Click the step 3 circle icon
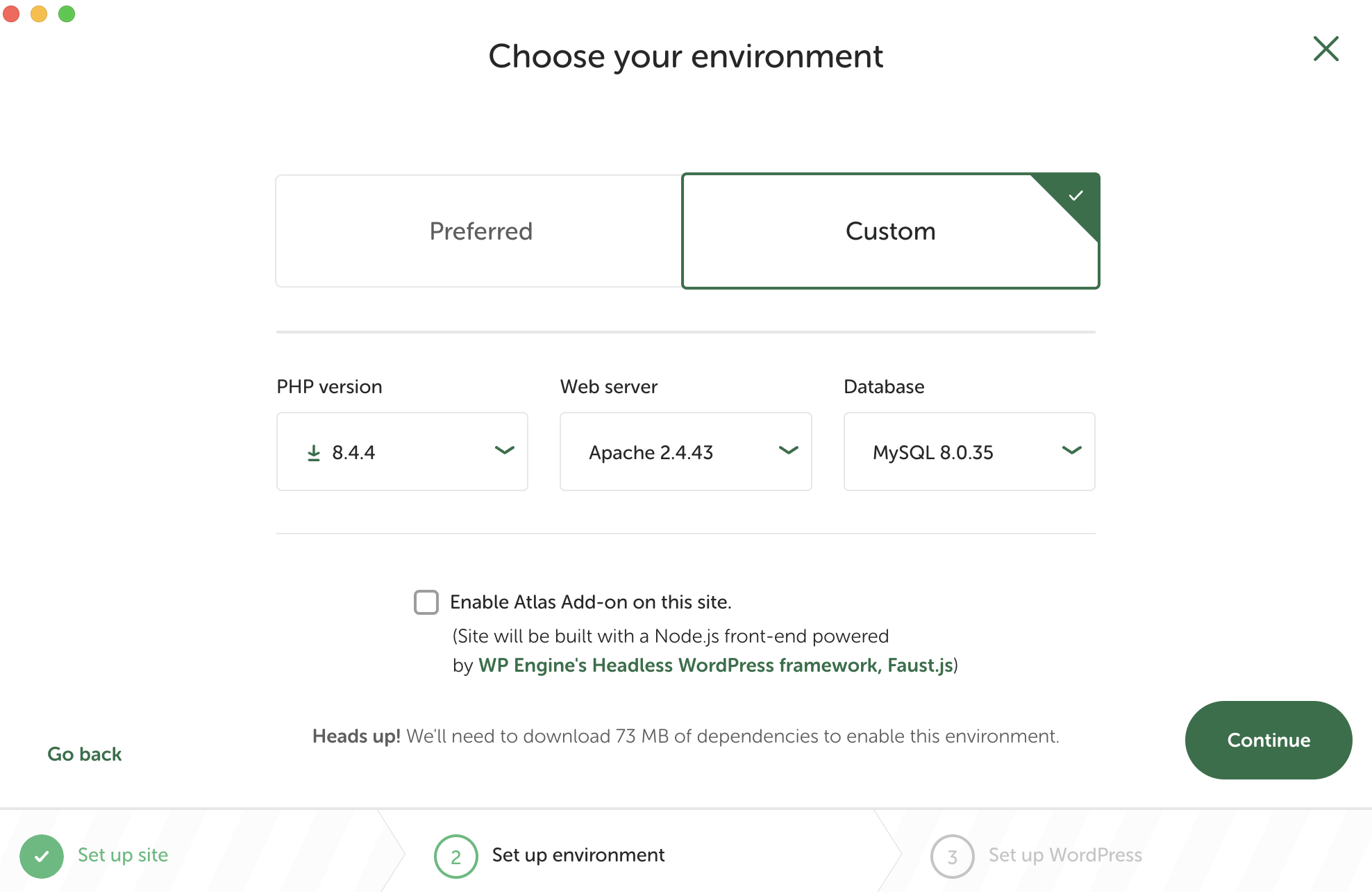Image resolution: width=1372 pixels, height=892 pixels. pyautogui.click(x=952, y=856)
